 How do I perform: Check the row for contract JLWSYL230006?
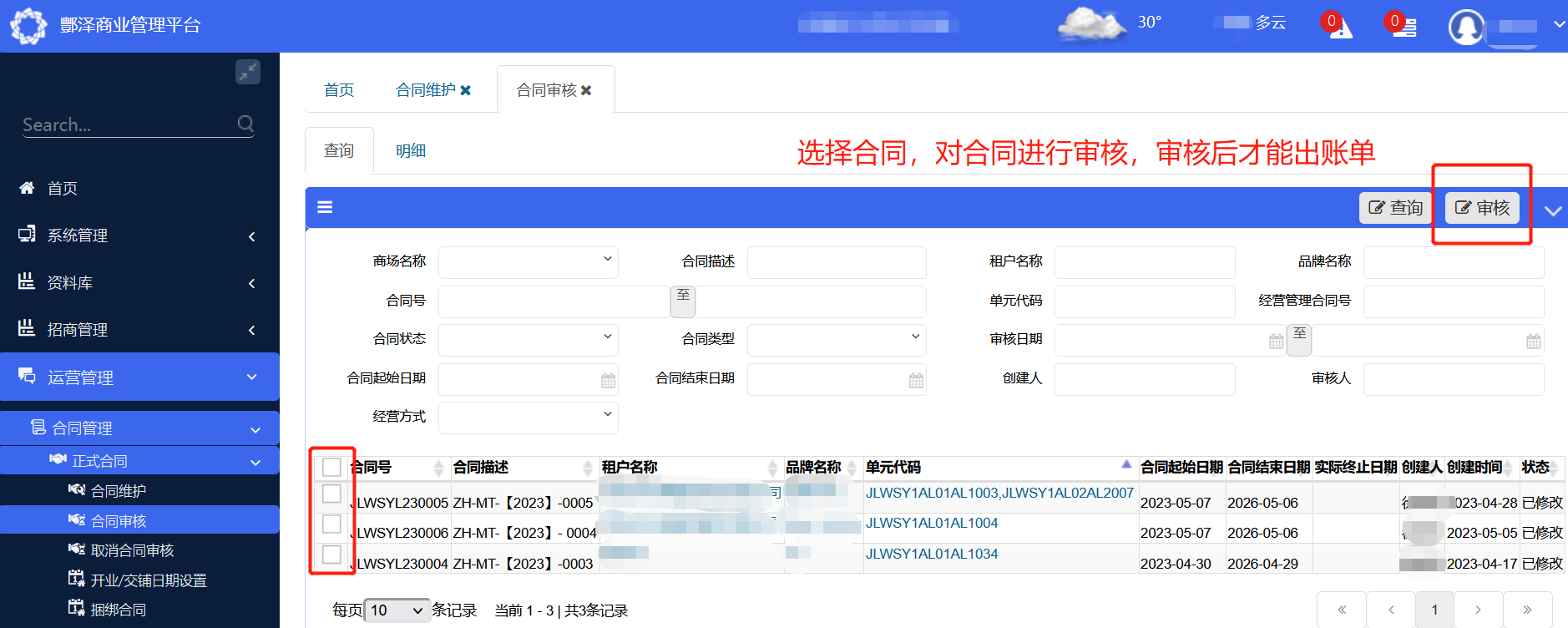(x=331, y=524)
